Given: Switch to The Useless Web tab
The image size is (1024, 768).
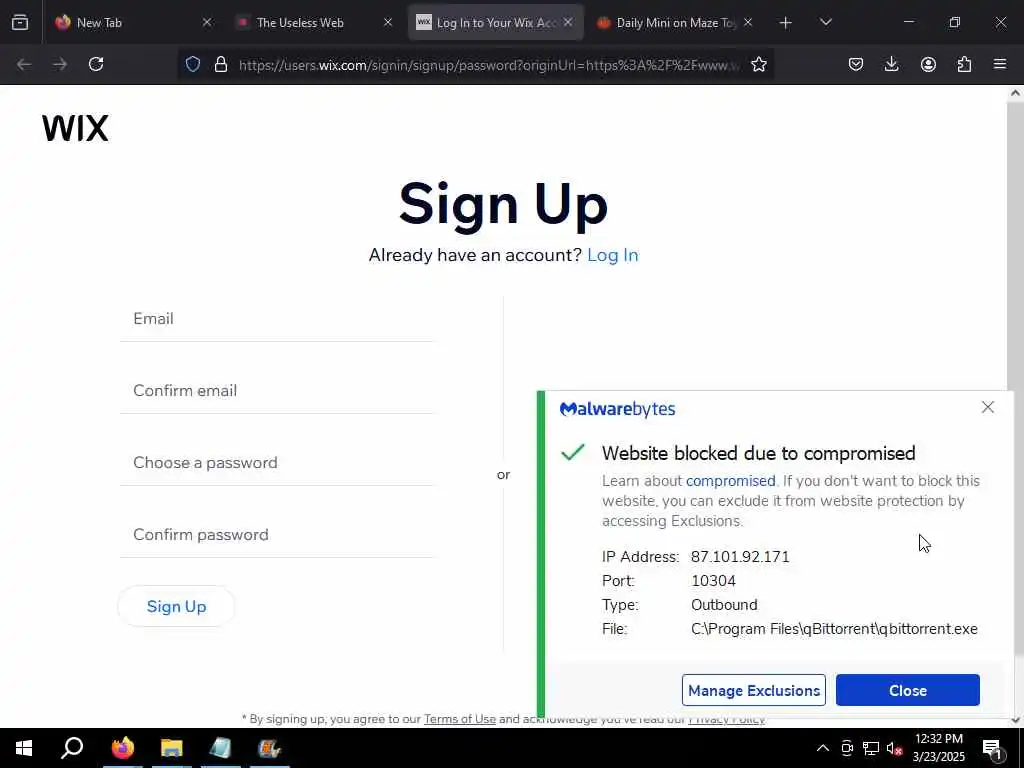Looking at the screenshot, I should (x=314, y=22).
